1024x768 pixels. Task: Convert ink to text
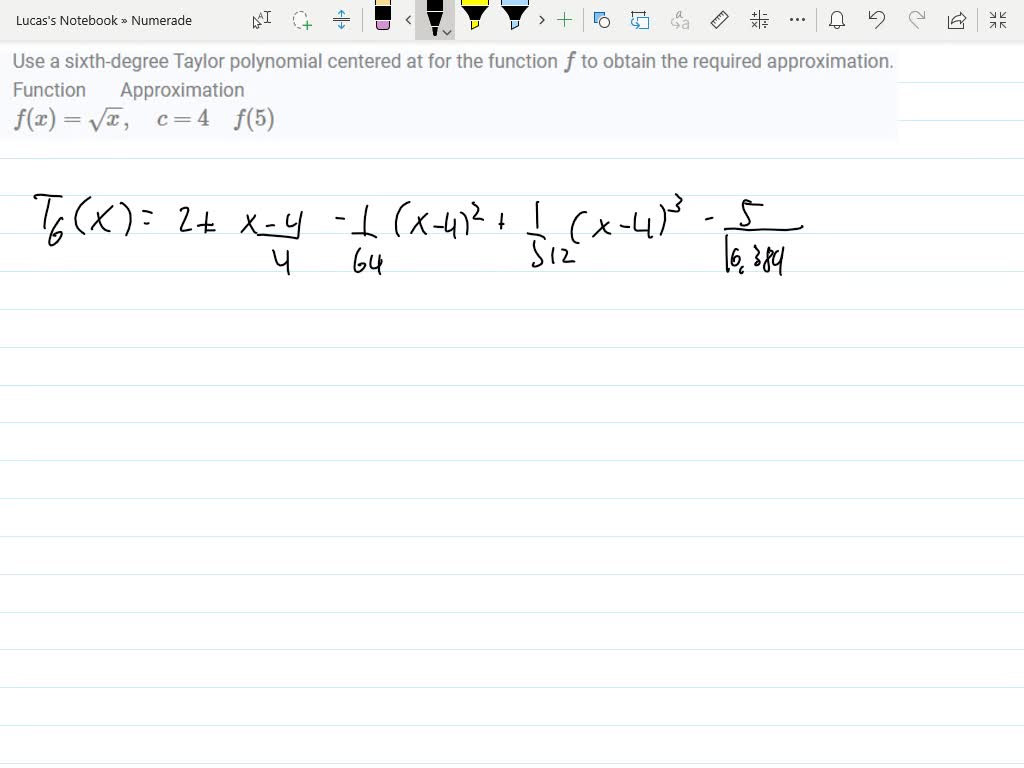coord(681,20)
